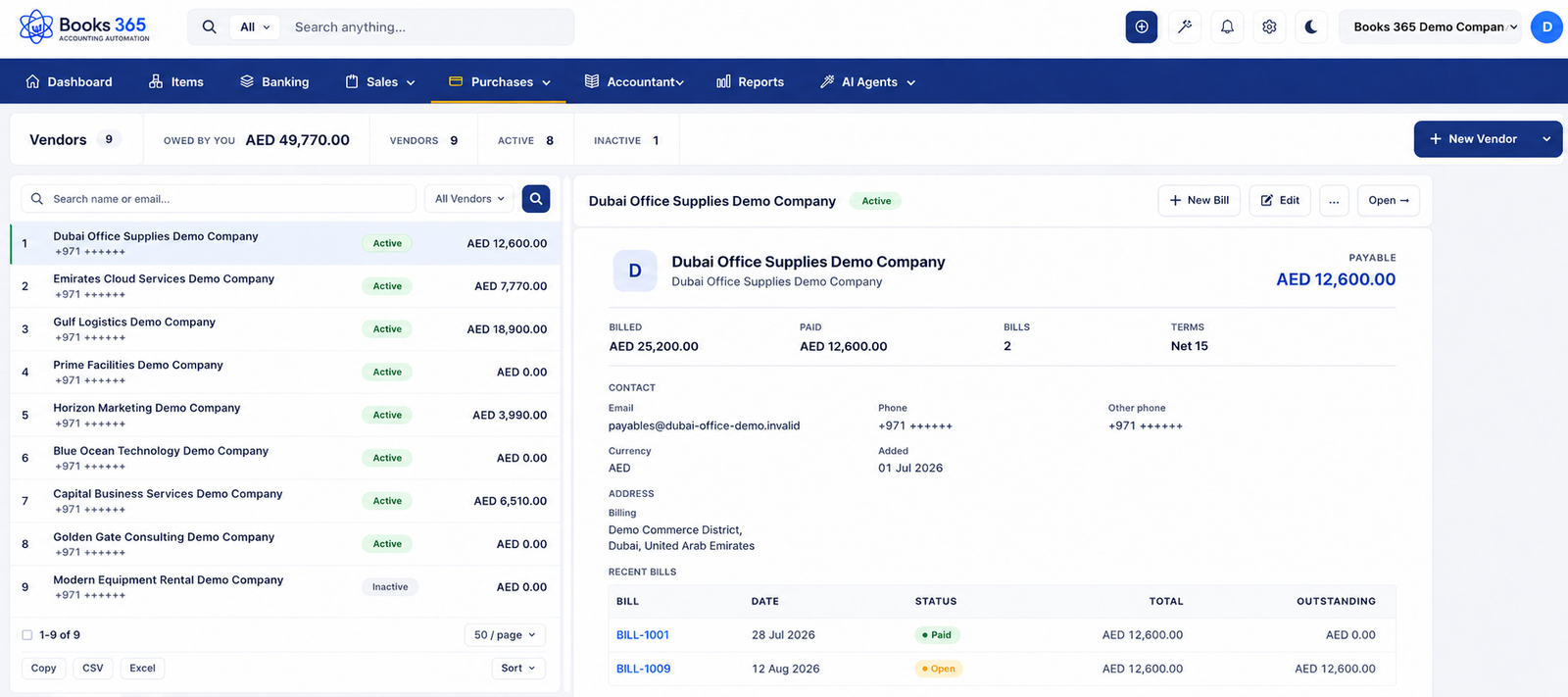1568x697 pixels.
Task: Expand the New Vendor split arrow
Action: [x=1546, y=139]
